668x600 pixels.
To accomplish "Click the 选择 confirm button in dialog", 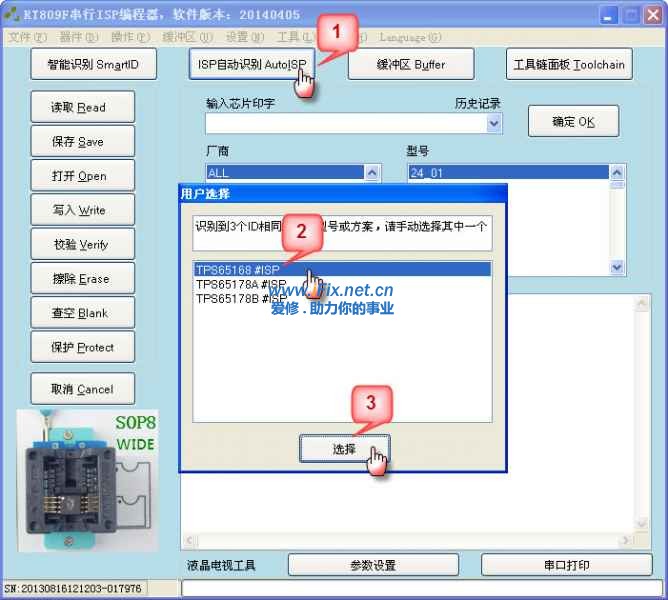I will (x=344, y=449).
